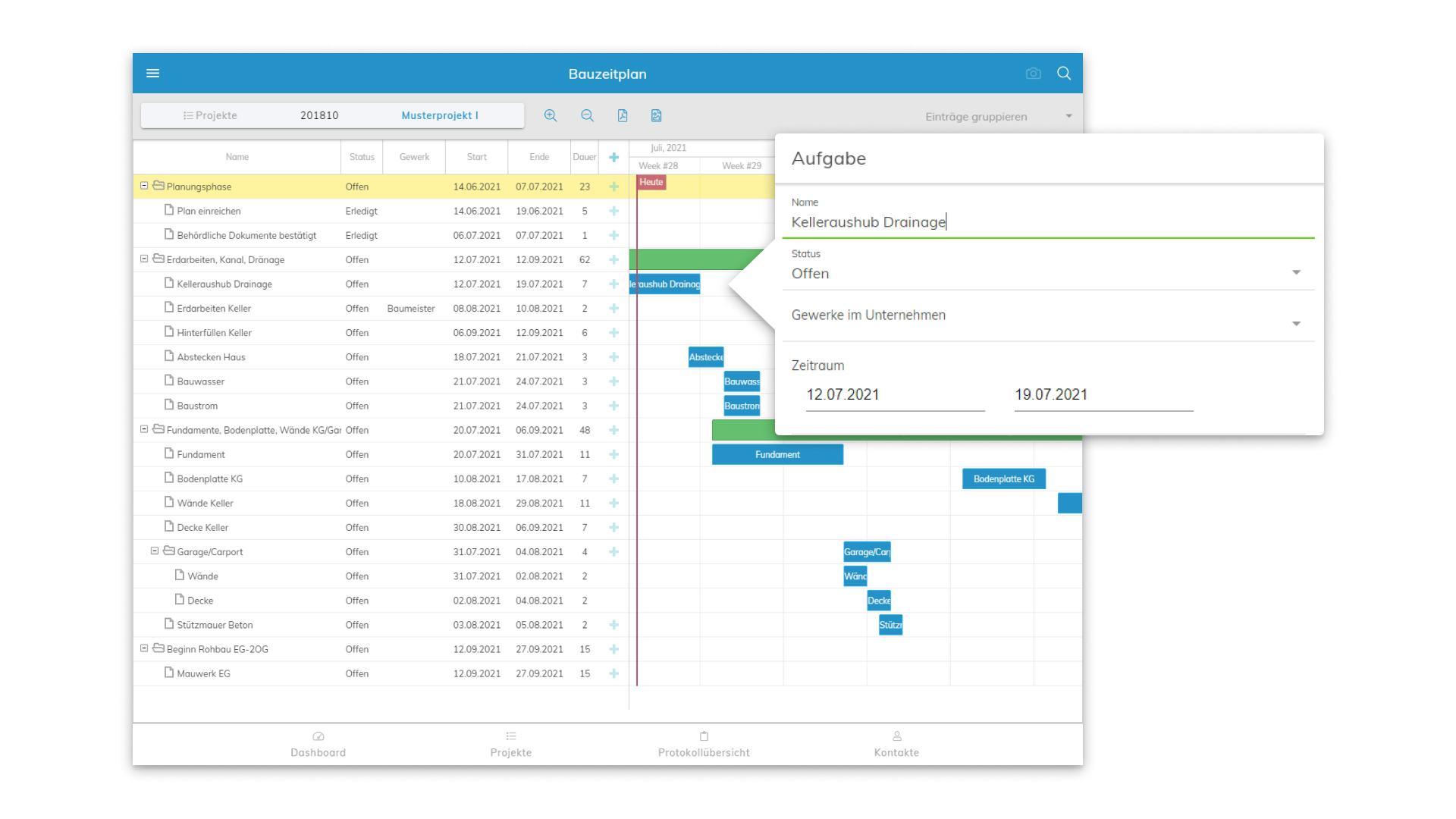Open the hamburger menu in the header
Image resolution: width=1456 pixels, height=819 pixels.
(152, 74)
